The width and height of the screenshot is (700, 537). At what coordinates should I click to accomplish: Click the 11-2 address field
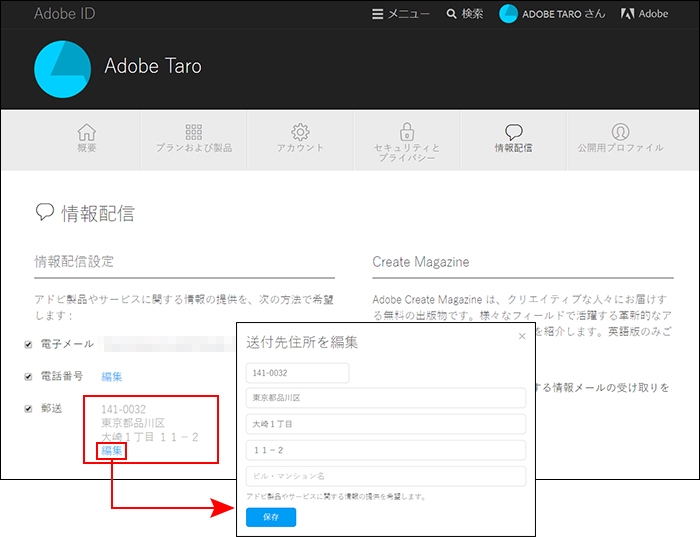386,450
